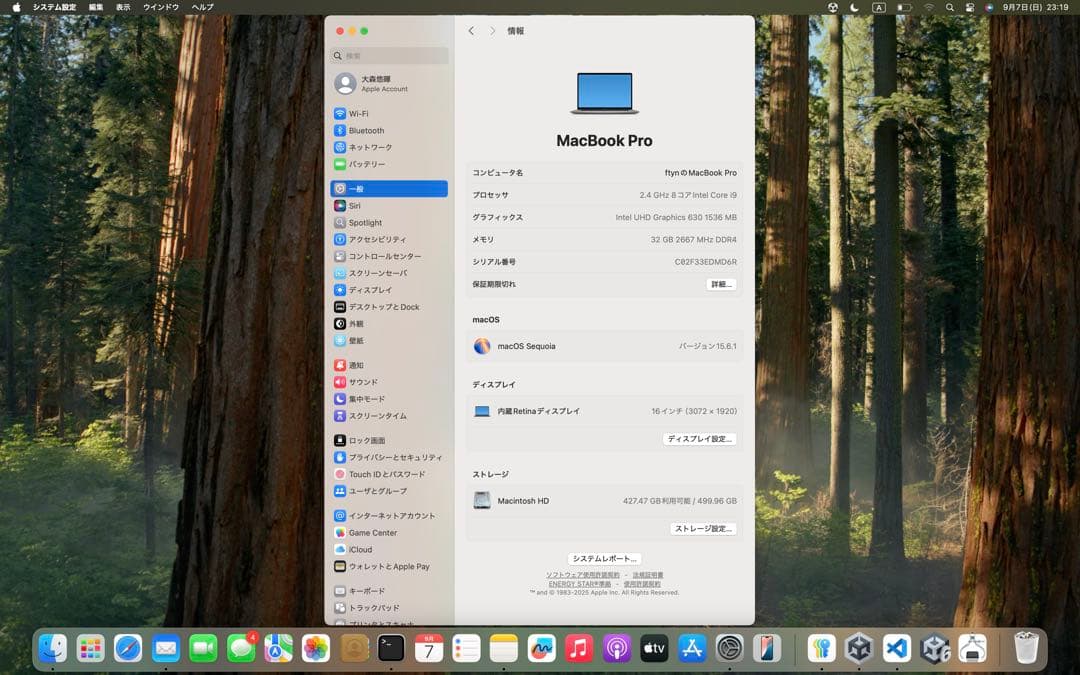Screen dimensions: 1080x675
Task: Launch Safari from the Dock
Action: point(126,648)
